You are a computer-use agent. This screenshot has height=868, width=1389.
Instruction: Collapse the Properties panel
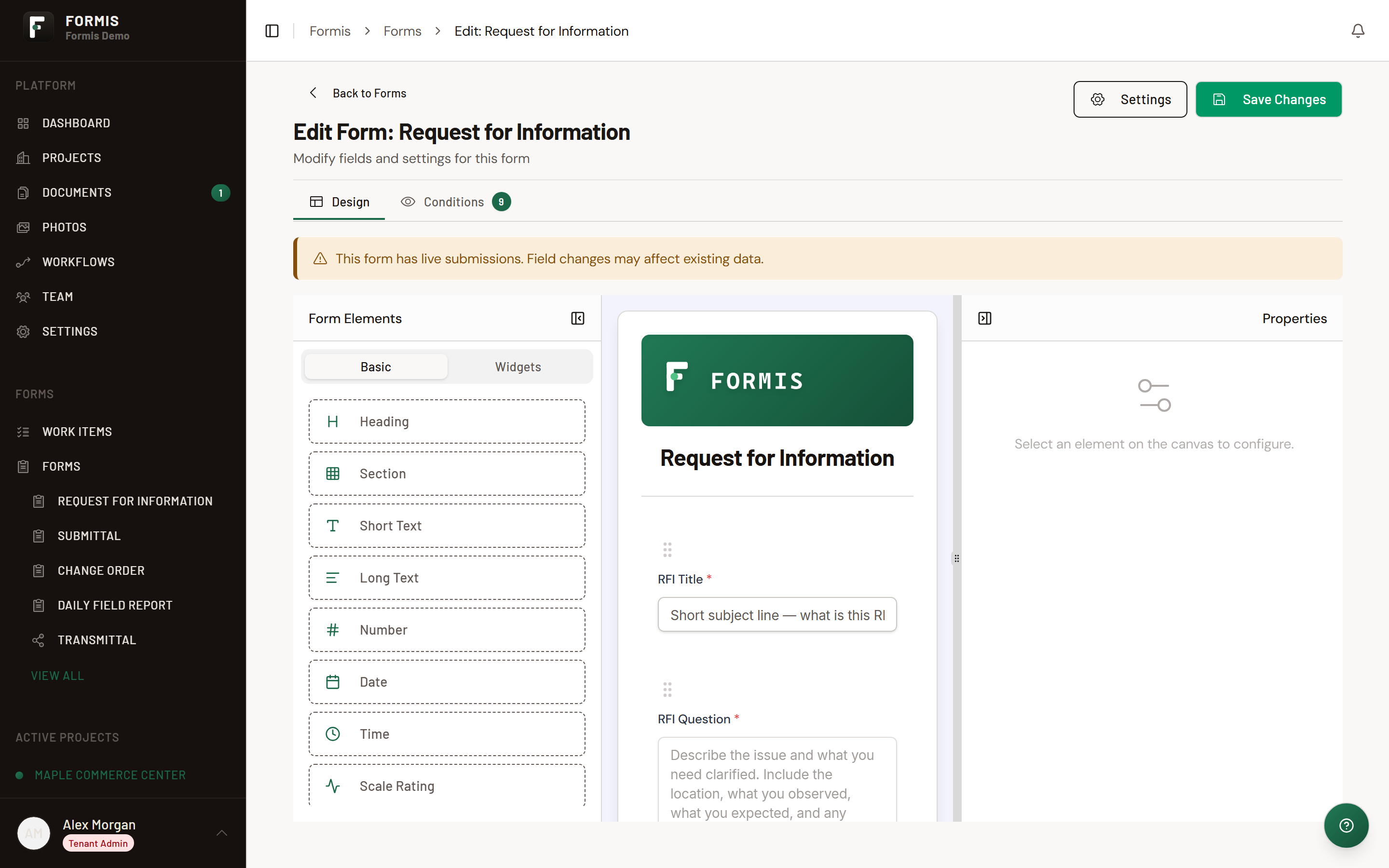coord(985,319)
